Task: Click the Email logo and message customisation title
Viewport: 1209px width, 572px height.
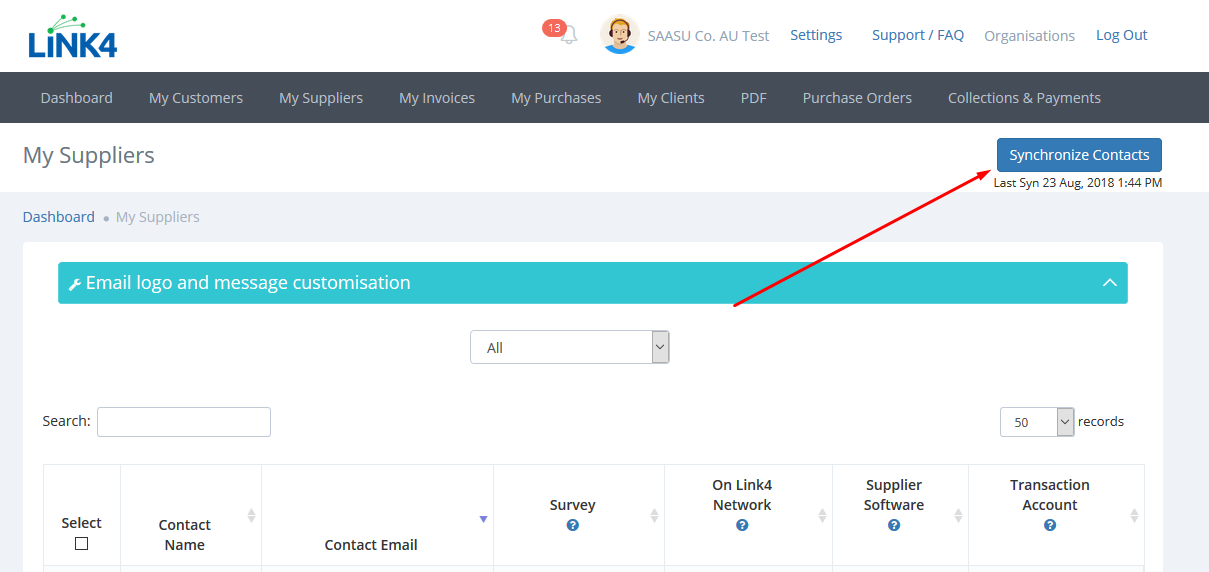Action: (x=248, y=283)
